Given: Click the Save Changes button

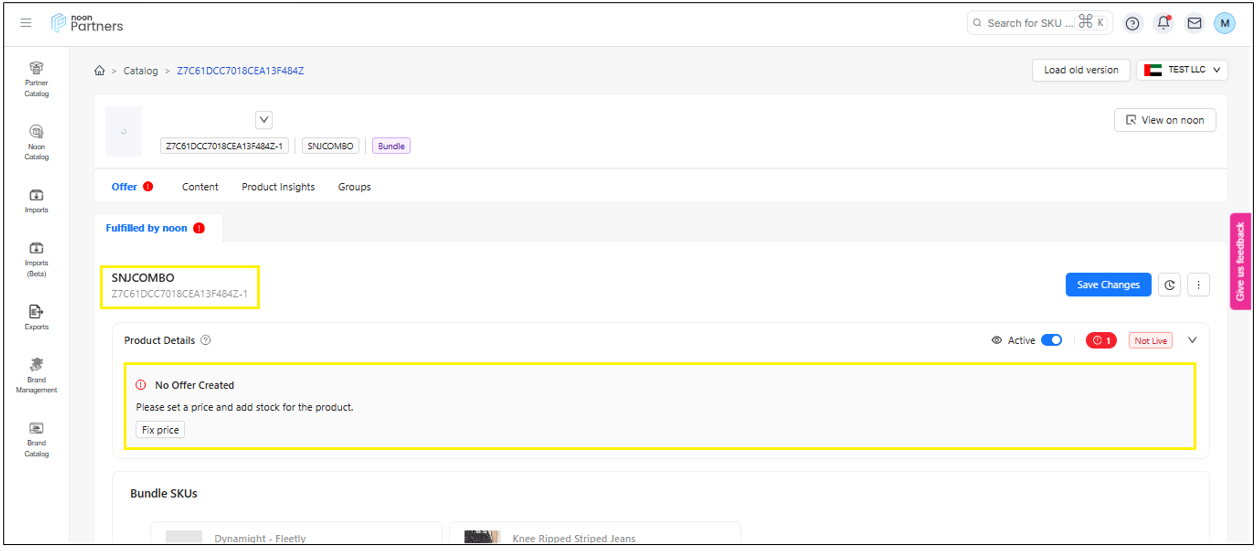Looking at the screenshot, I should pyautogui.click(x=1108, y=285).
